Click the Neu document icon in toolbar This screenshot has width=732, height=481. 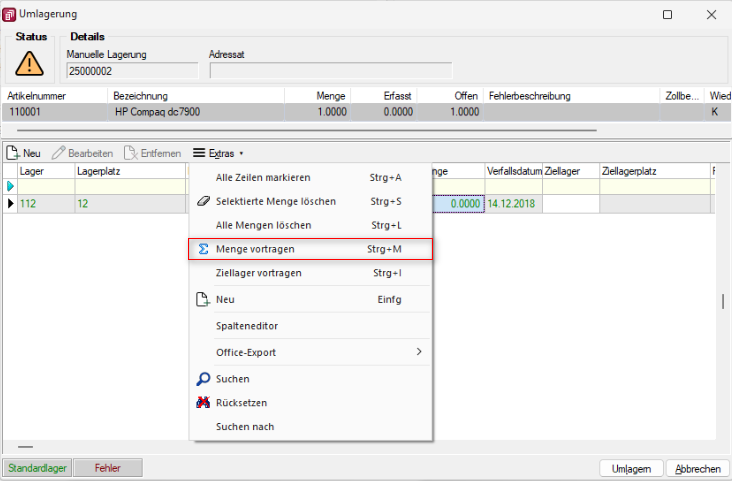13,153
